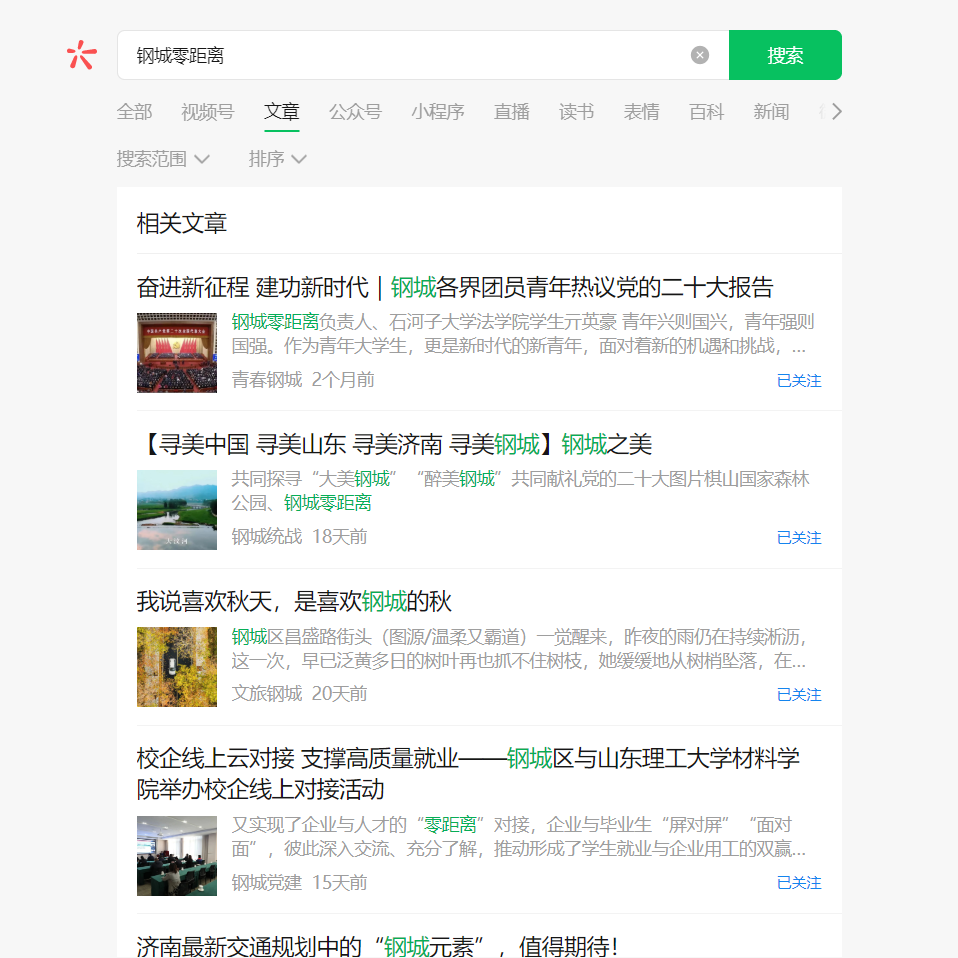Expand the 排序 dropdown
The image size is (958, 958).
(x=277, y=159)
